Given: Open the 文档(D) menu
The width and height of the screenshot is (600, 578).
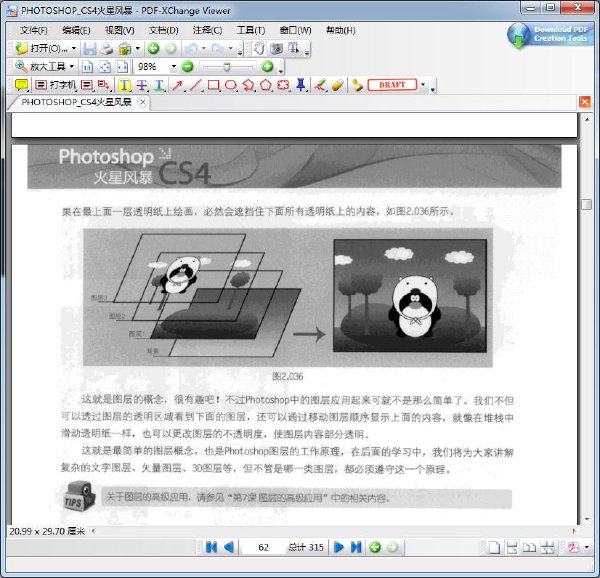Looking at the screenshot, I should [x=164, y=30].
